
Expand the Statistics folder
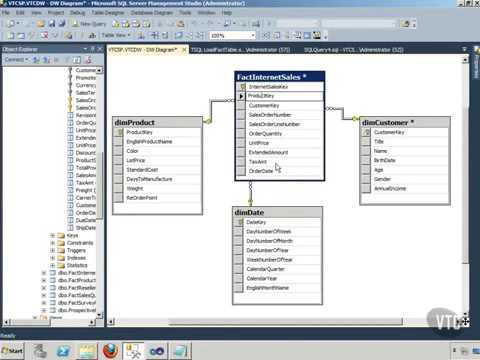pos(52,265)
